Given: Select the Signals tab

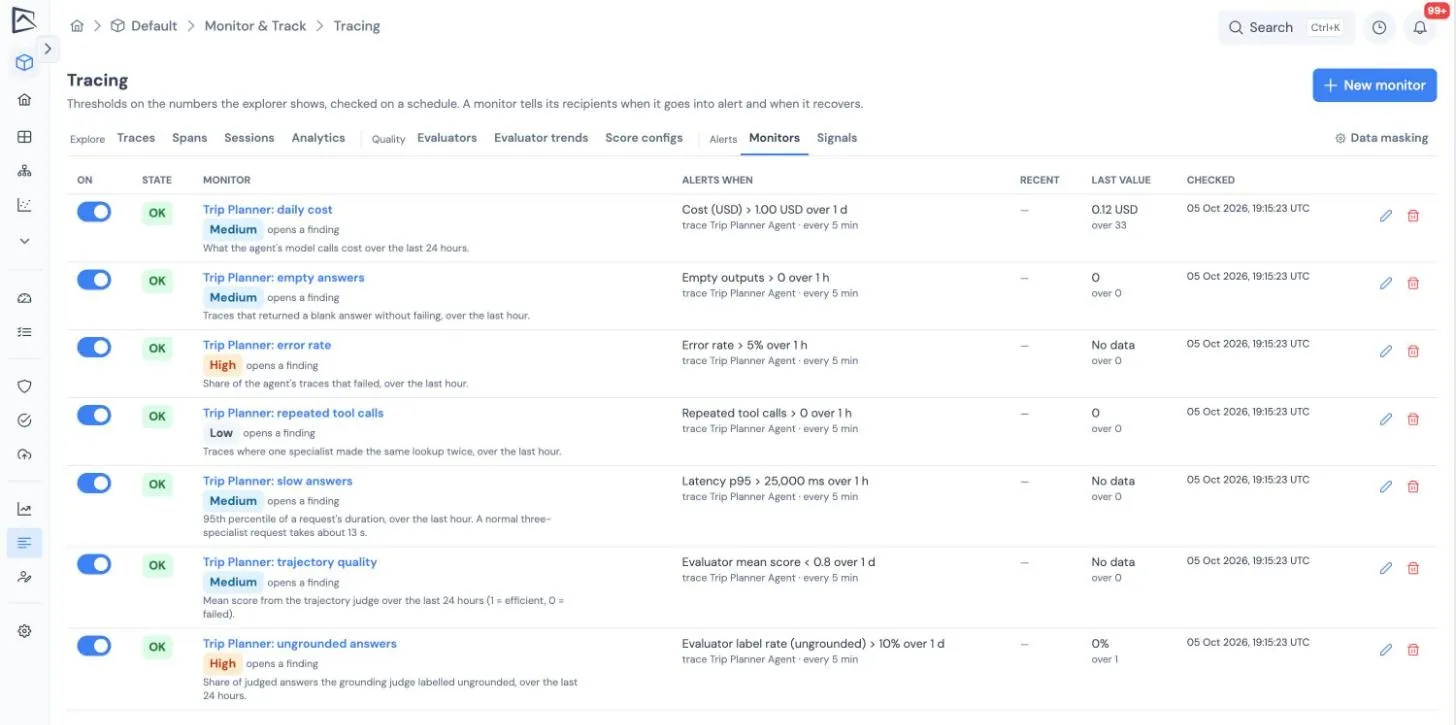Looking at the screenshot, I should [837, 138].
